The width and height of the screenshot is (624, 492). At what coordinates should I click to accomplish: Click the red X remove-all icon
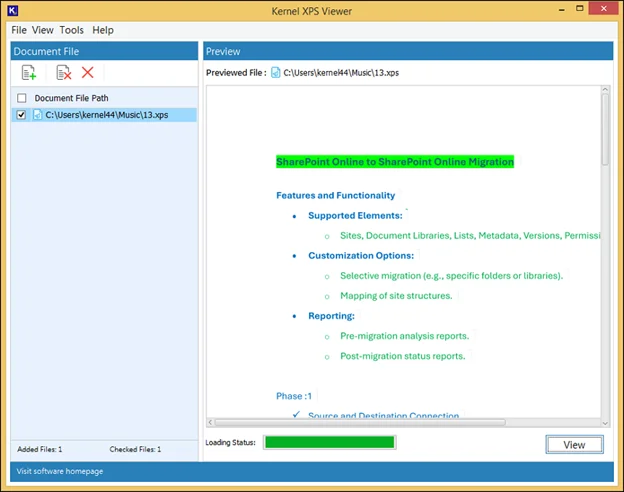[88, 72]
